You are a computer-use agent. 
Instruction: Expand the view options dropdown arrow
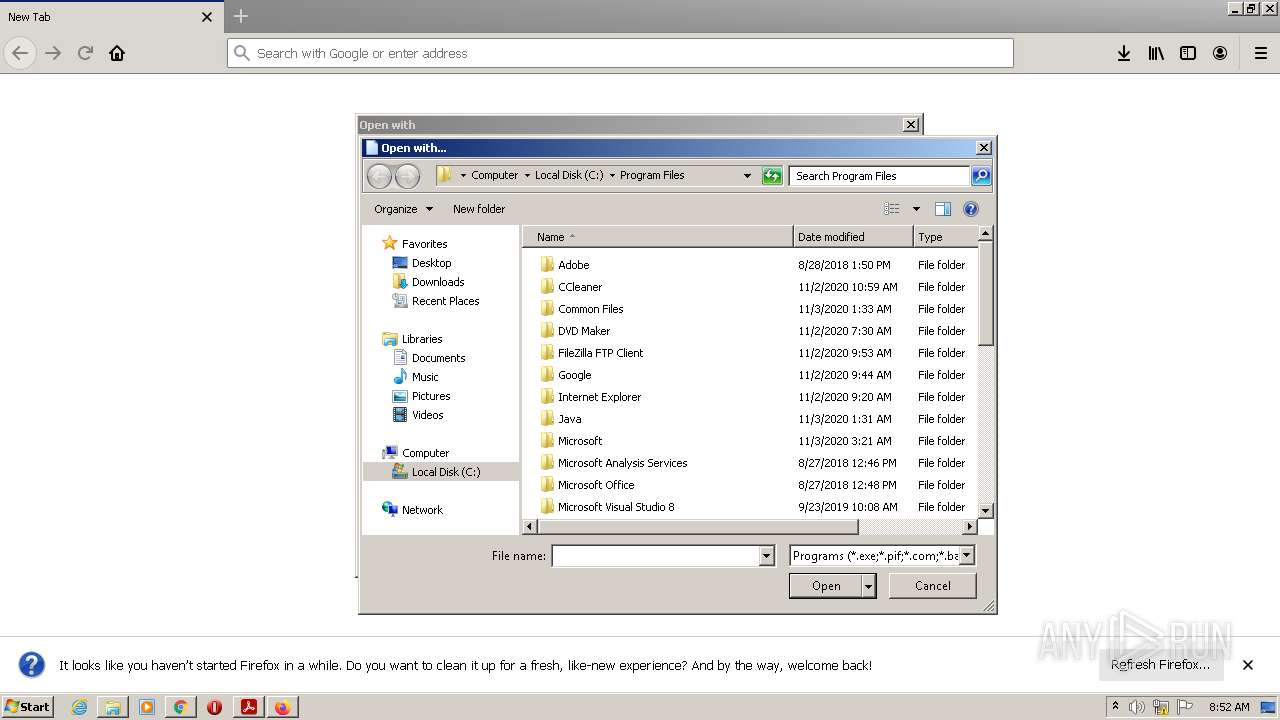[916, 209]
